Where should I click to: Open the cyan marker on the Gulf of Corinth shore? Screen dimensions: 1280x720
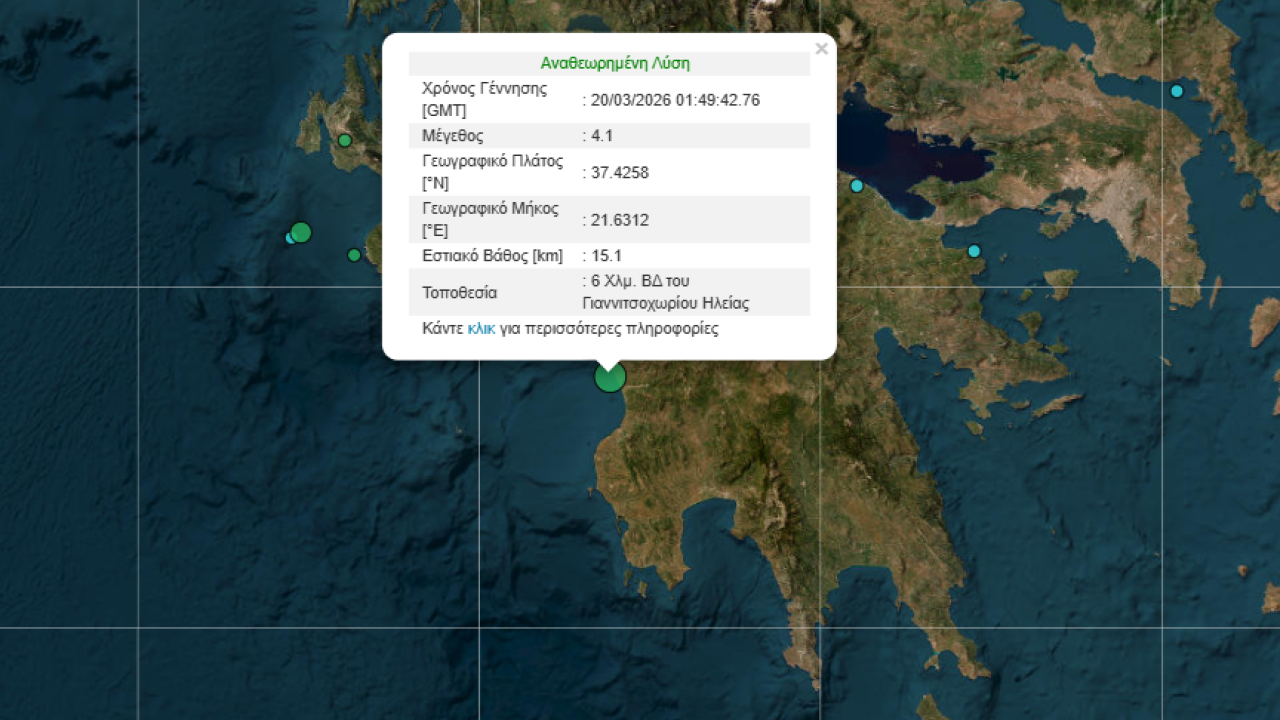pyautogui.click(x=857, y=186)
